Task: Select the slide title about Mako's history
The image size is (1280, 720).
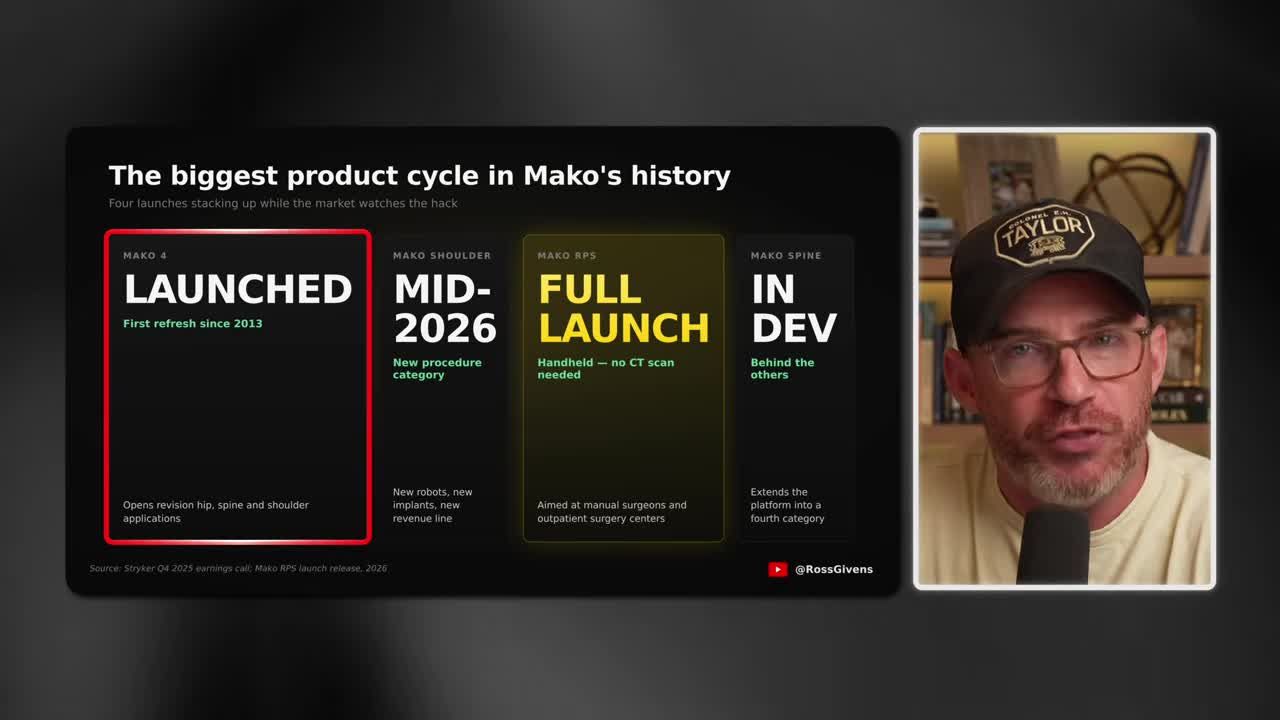Action: coord(419,175)
